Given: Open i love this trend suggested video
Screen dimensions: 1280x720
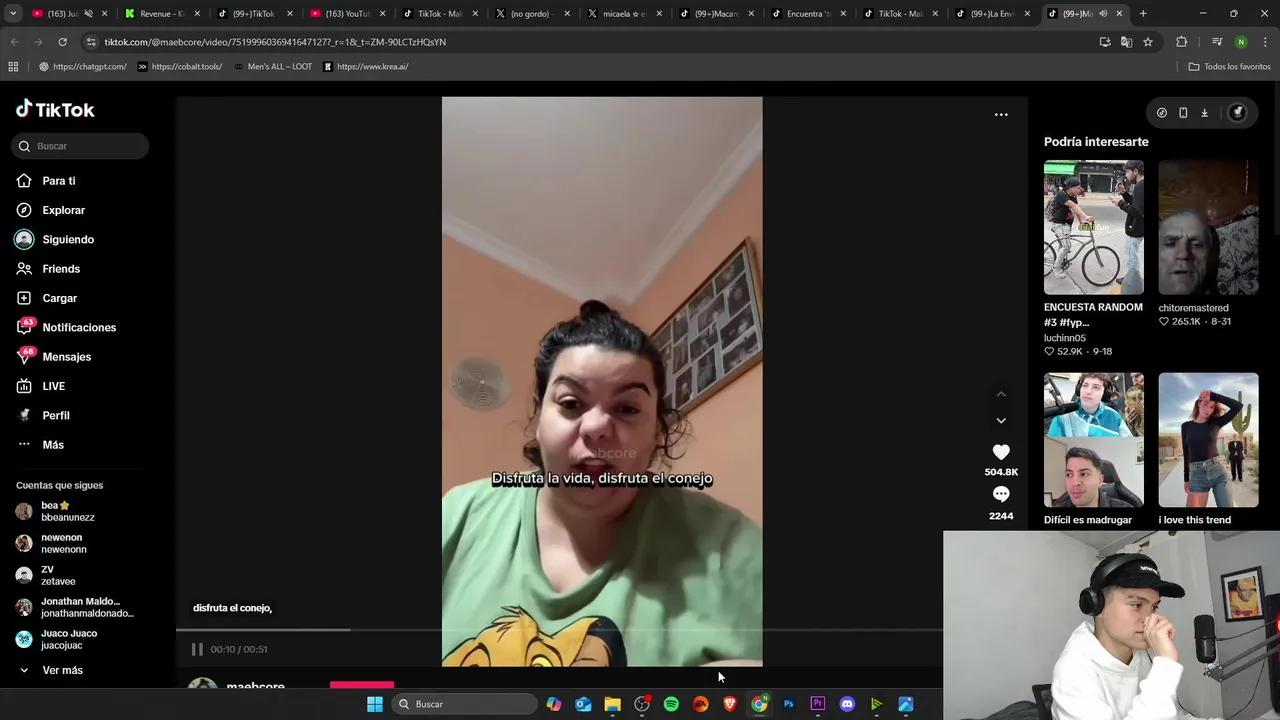Looking at the screenshot, I should tap(1208, 440).
